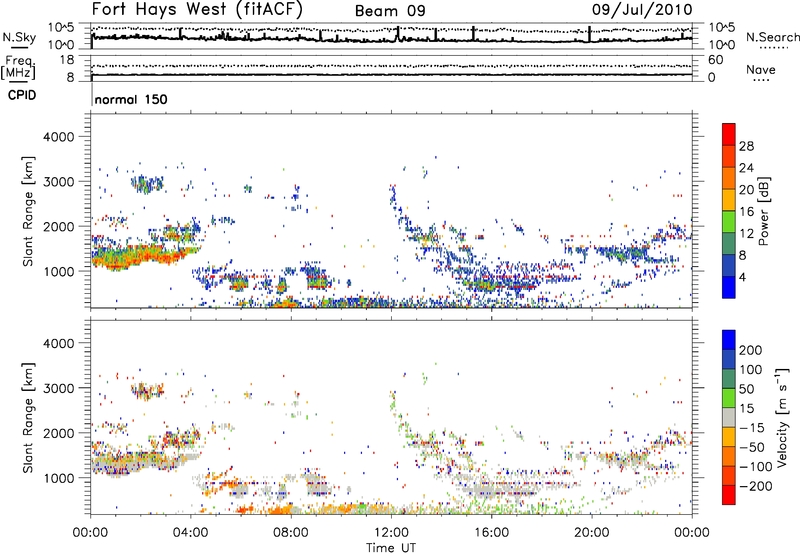Click the 'Nave' legend label
Viewport: 800px width, 554px height.
(x=760, y=70)
